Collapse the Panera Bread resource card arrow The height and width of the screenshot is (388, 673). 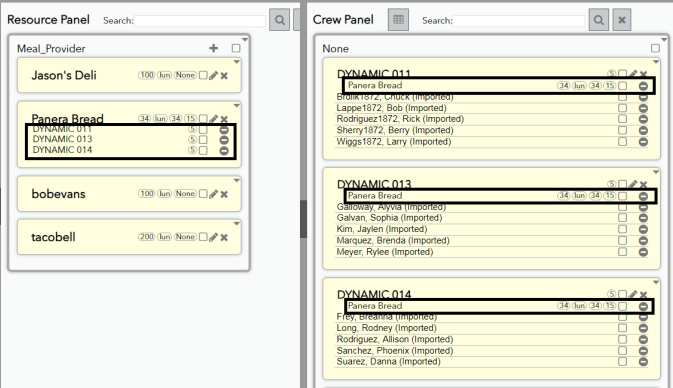click(x=236, y=105)
